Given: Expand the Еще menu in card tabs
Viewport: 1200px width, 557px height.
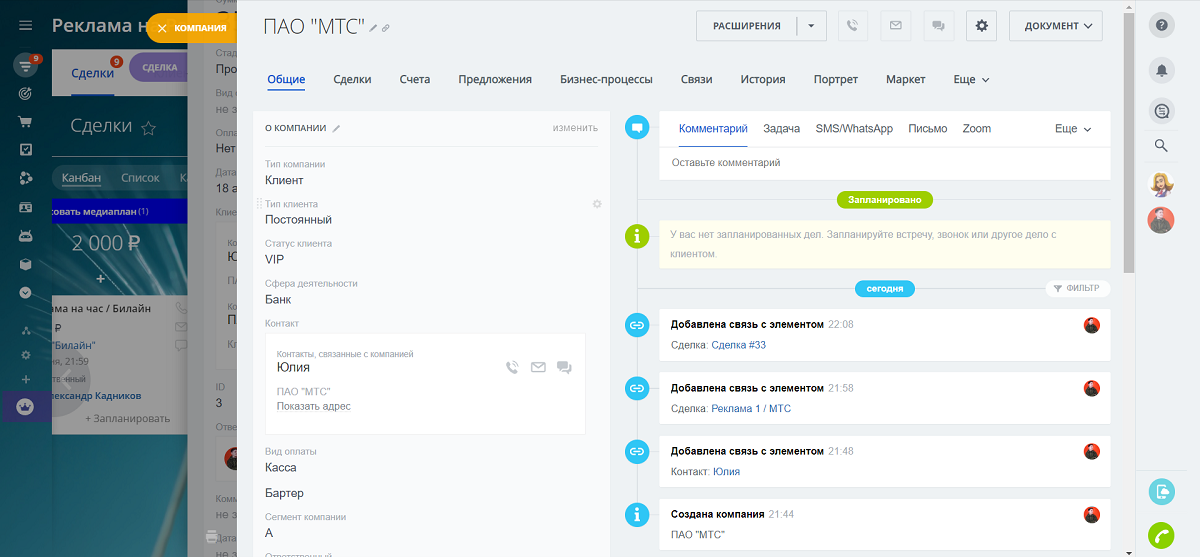Looking at the screenshot, I should point(971,79).
